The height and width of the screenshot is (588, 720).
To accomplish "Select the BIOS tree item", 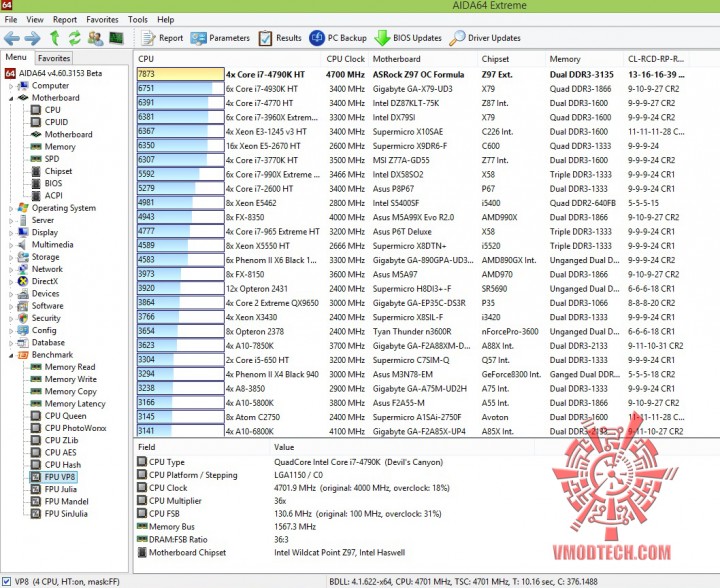I will click(x=53, y=183).
